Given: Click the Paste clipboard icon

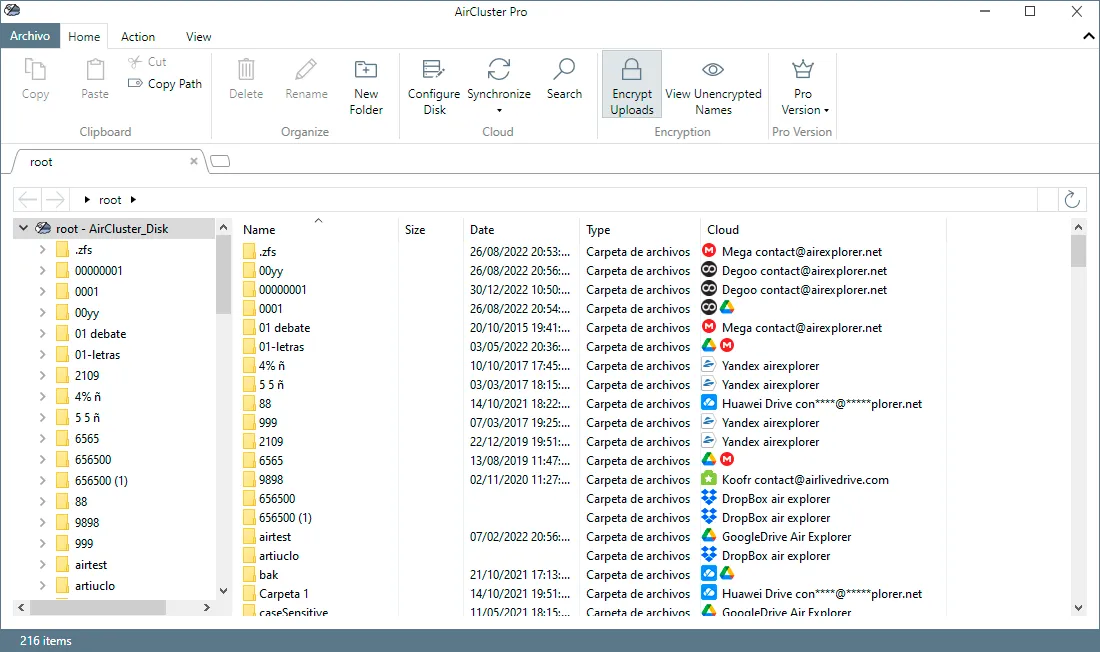Looking at the screenshot, I should tap(95, 70).
